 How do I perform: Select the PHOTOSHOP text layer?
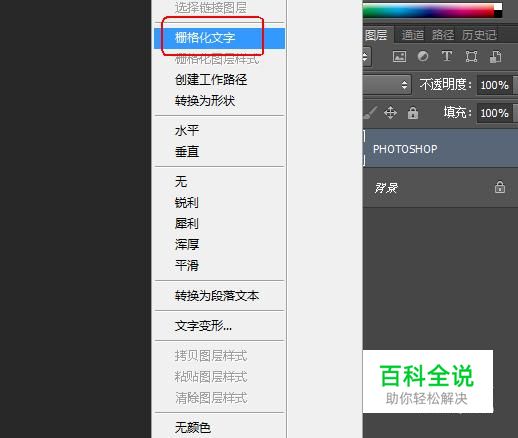point(440,149)
